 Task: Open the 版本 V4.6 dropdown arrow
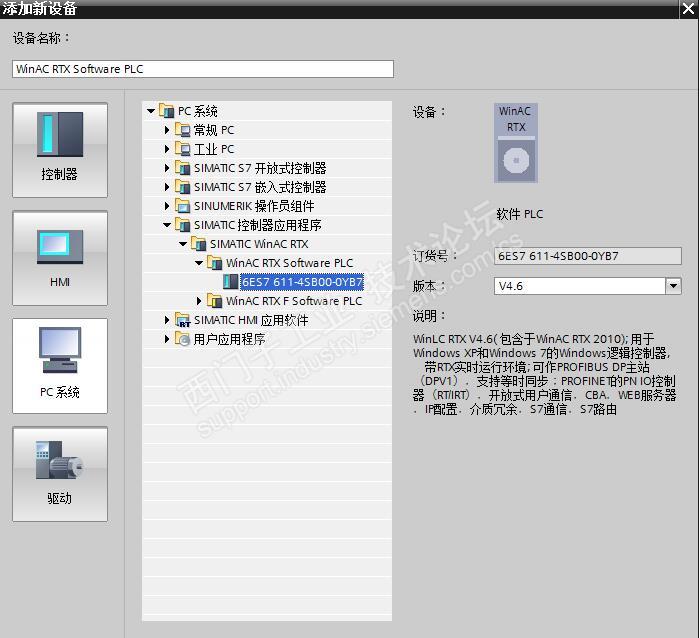(673, 286)
